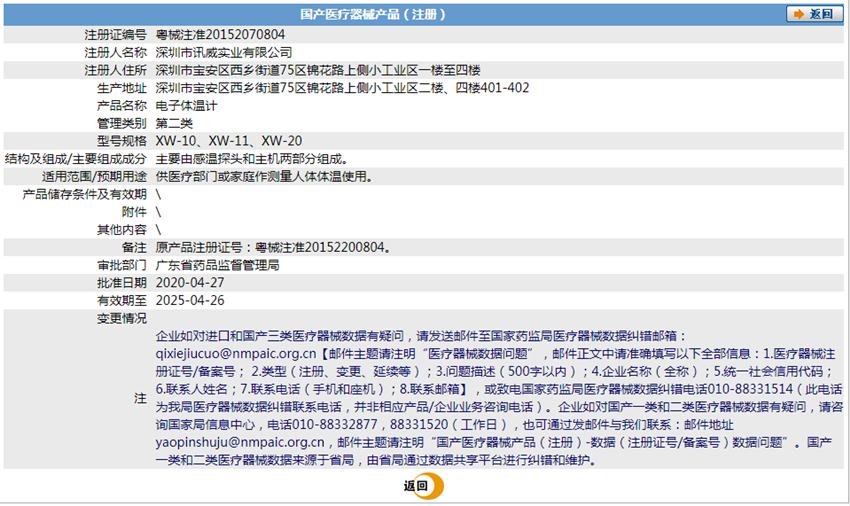Click the 生产地址 field label

coord(122,88)
